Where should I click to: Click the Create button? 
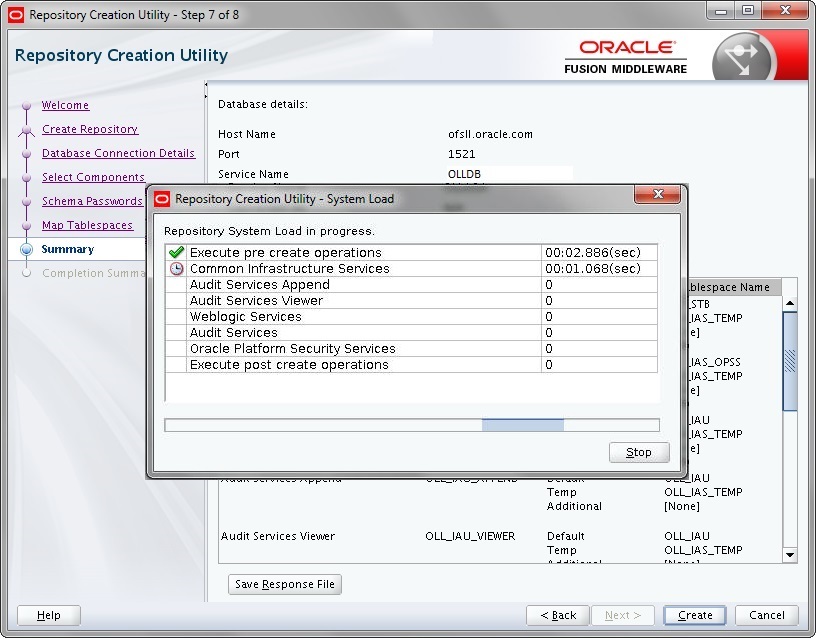pyautogui.click(x=695, y=616)
